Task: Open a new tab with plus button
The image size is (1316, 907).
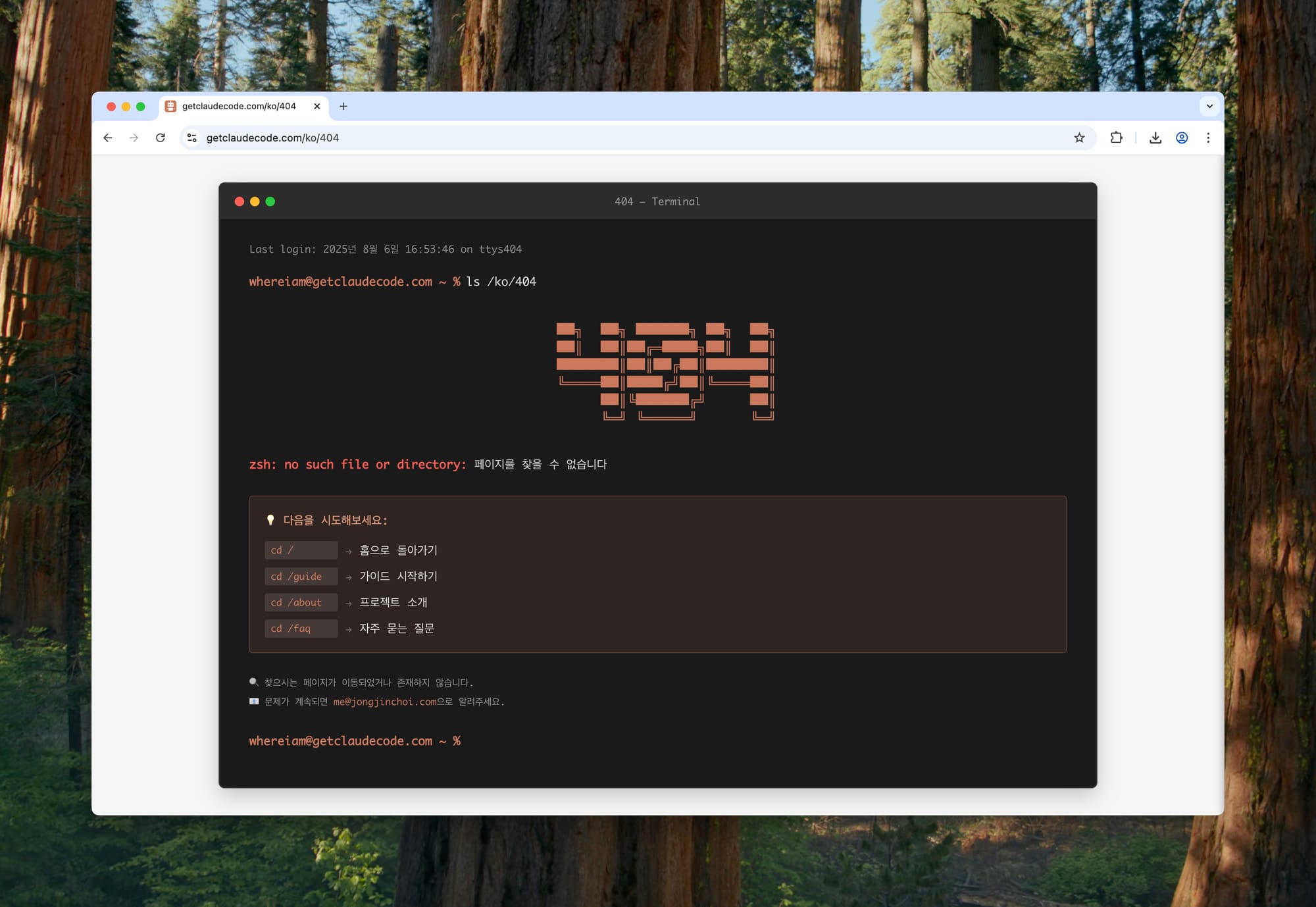Action: (x=343, y=106)
